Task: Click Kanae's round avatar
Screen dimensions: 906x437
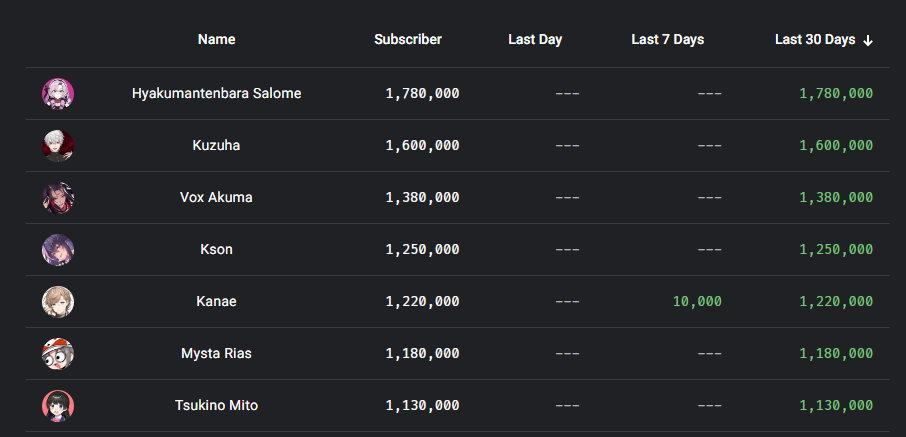Action: [x=58, y=302]
